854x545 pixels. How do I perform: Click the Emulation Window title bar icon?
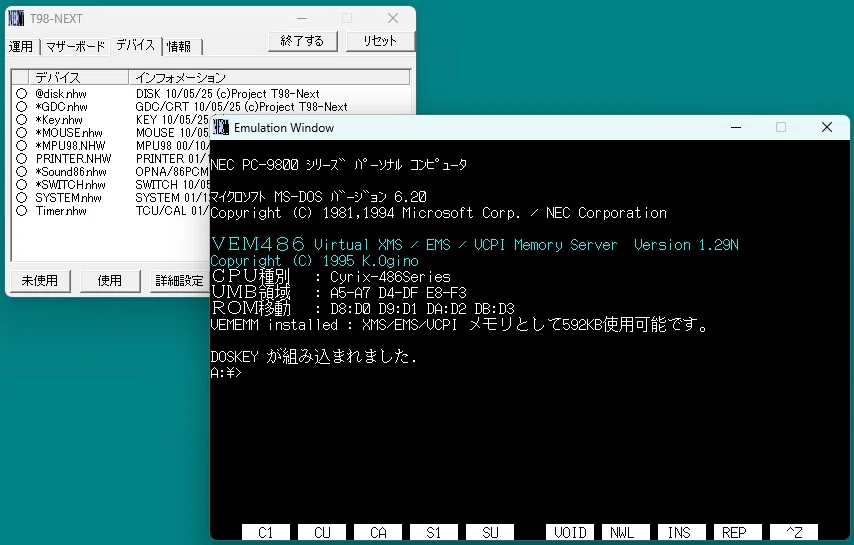coord(221,127)
